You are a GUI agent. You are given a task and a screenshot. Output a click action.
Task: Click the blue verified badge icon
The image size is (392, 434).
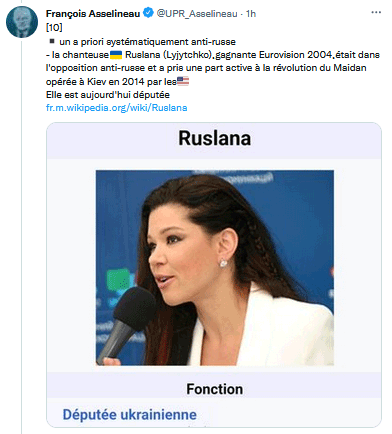148,13
